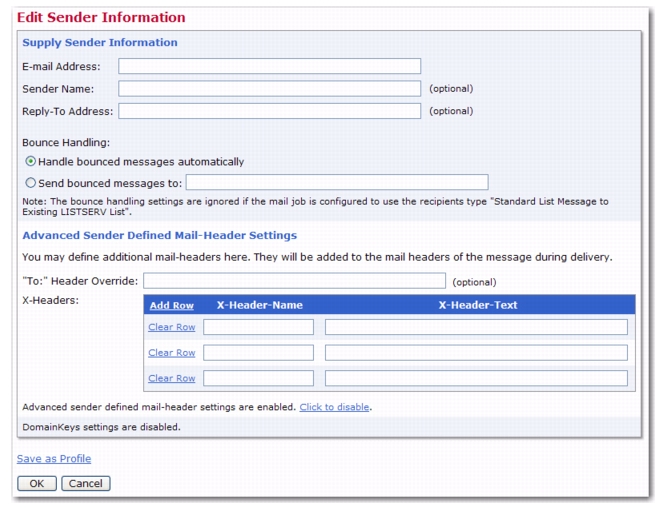Click the X-Headers label
Image resolution: width=664 pixels, height=514 pixels.
pyautogui.click(x=50, y=301)
